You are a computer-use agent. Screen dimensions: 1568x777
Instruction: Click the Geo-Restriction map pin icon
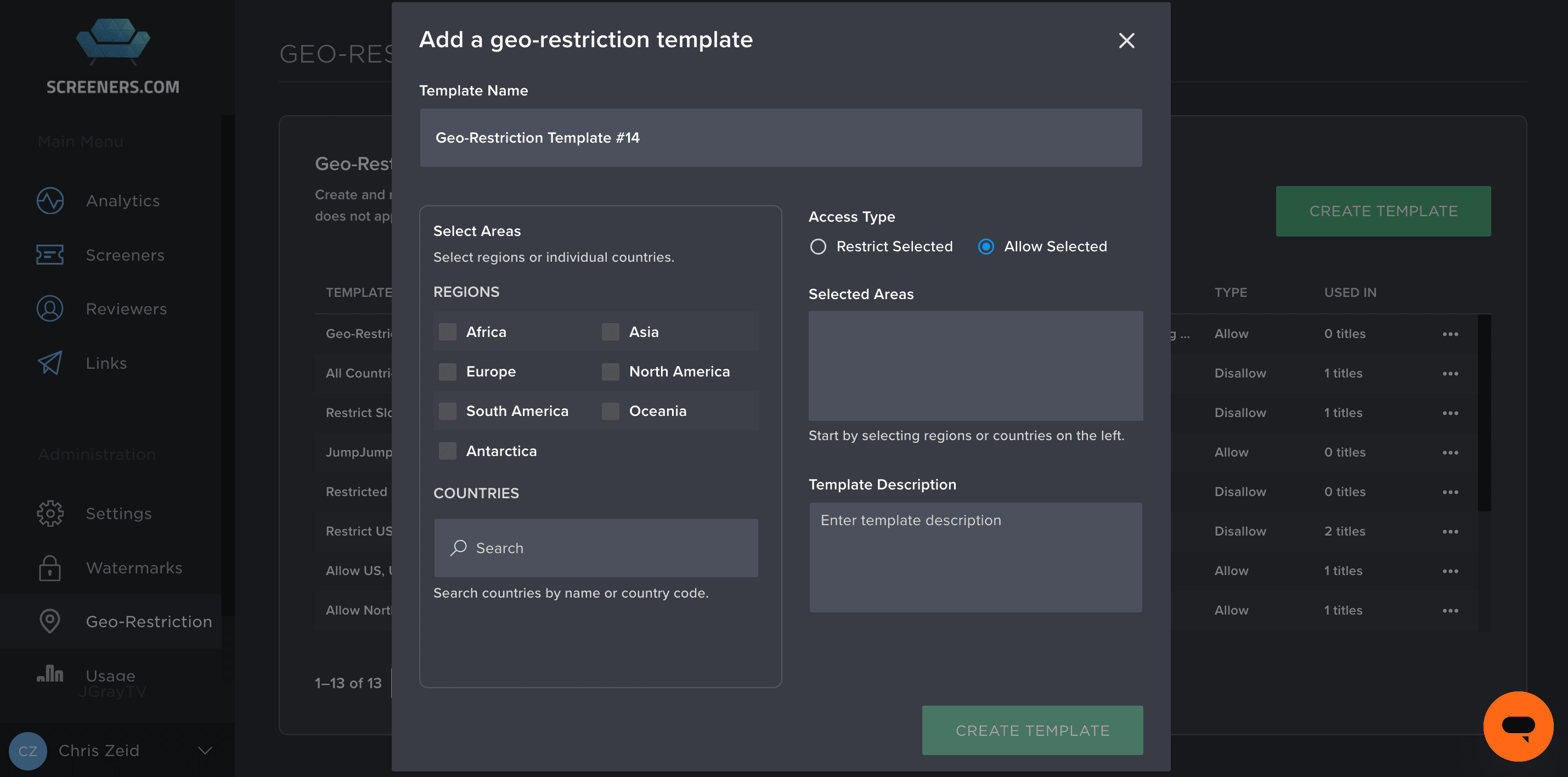click(50, 621)
